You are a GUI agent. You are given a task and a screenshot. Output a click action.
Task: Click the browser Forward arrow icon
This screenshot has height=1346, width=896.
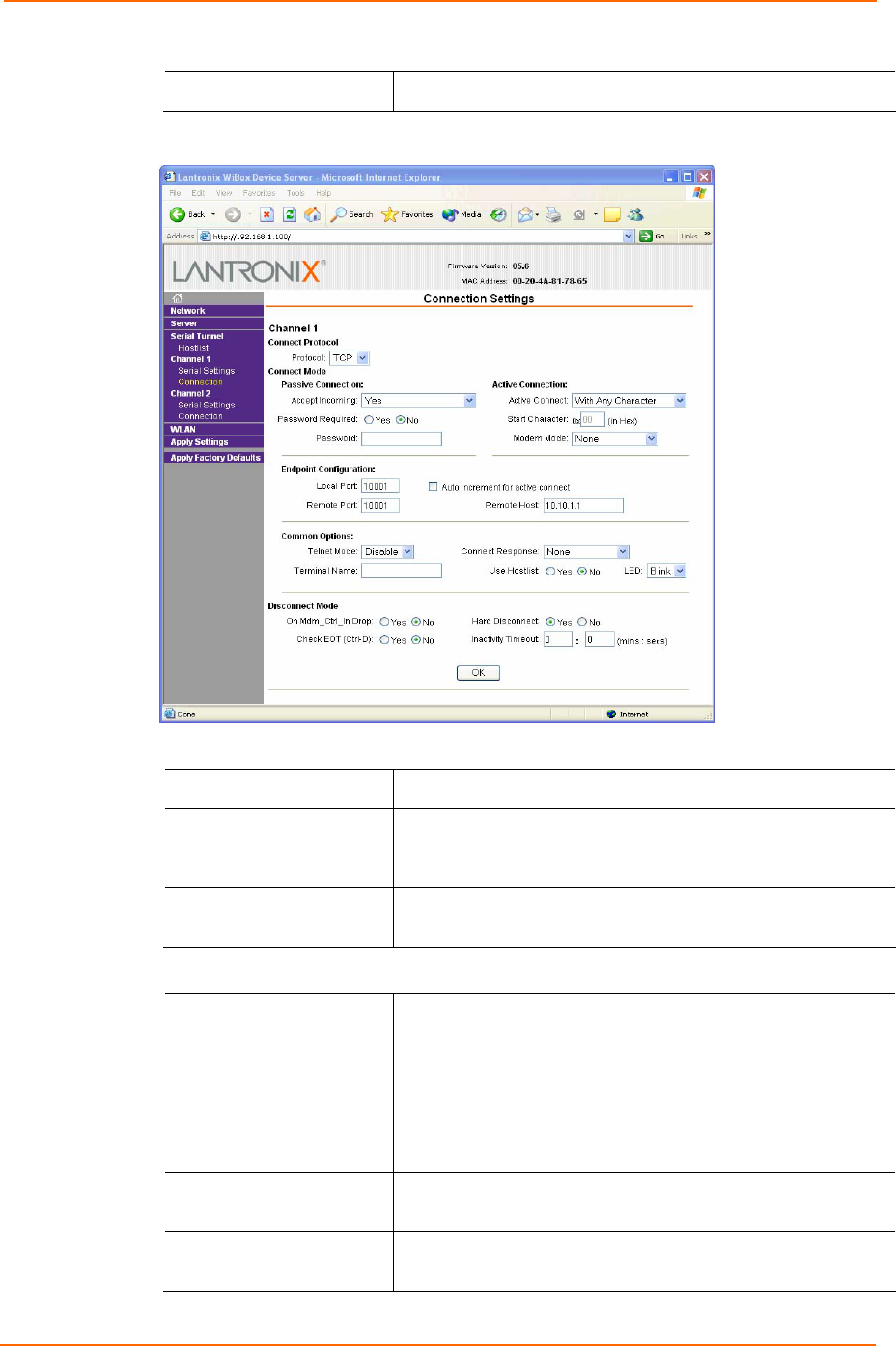(233, 214)
